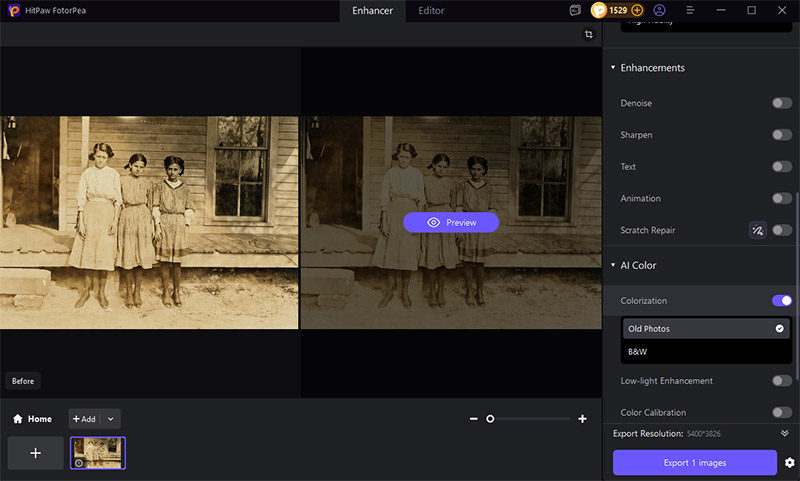Click the Denoise label
This screenshot has width=800, height=481.
tap(636, 103)
